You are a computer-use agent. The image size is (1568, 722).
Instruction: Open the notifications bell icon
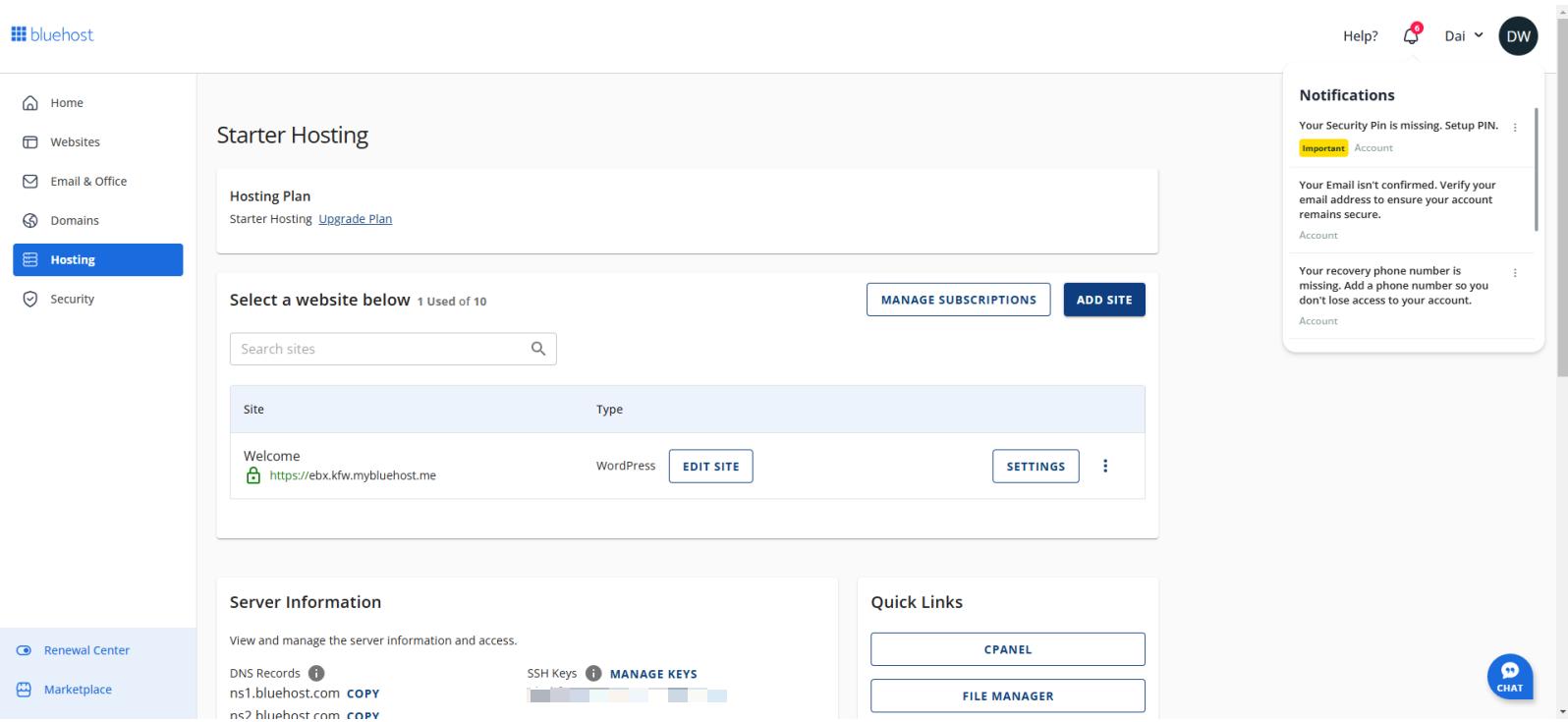click(1411, 35)
